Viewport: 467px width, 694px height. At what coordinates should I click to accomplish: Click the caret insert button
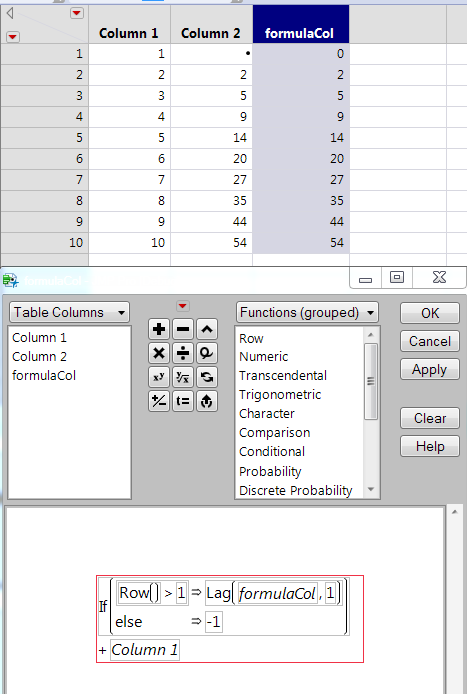click(207, 329)
